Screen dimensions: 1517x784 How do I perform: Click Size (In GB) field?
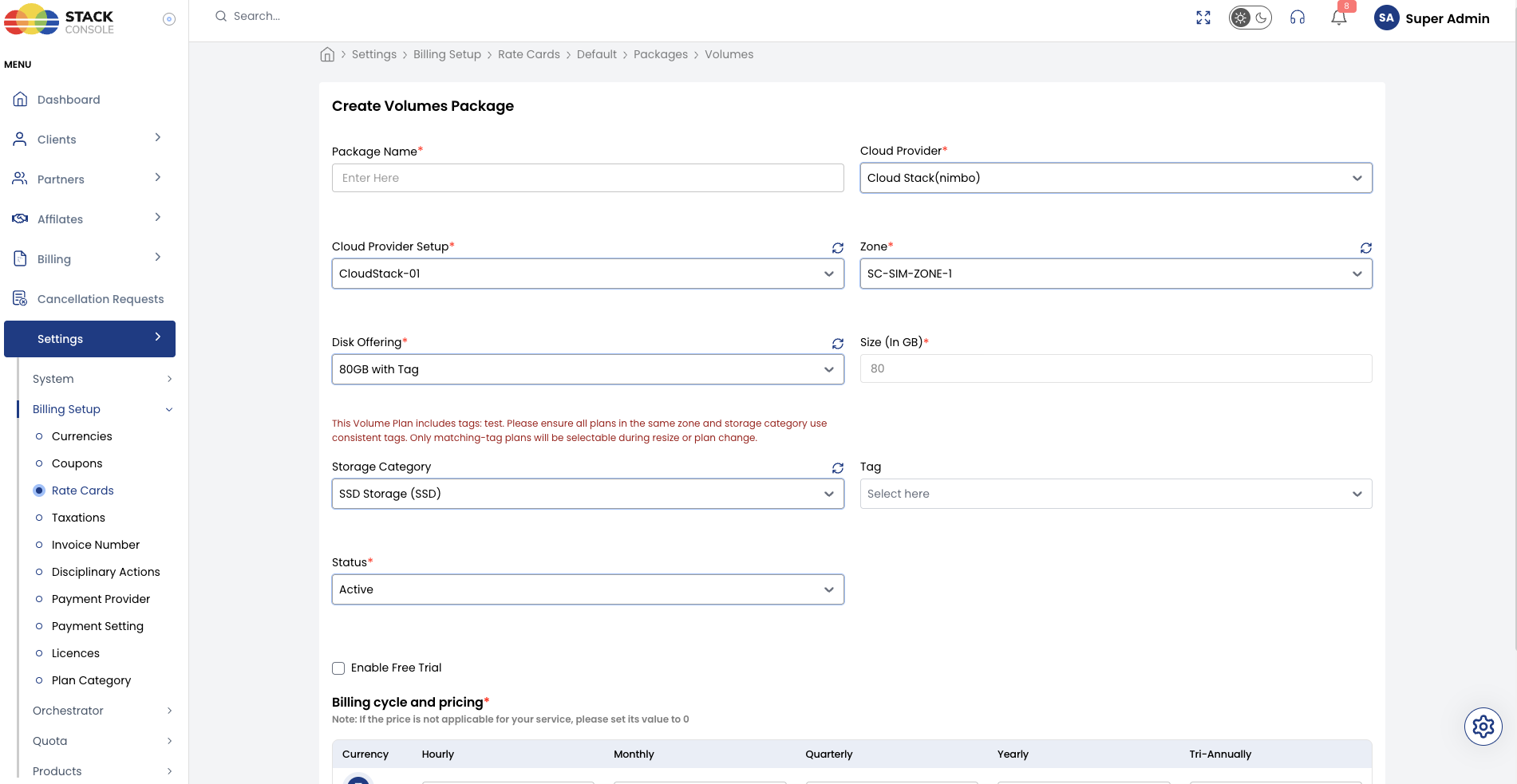[1116, 368]
